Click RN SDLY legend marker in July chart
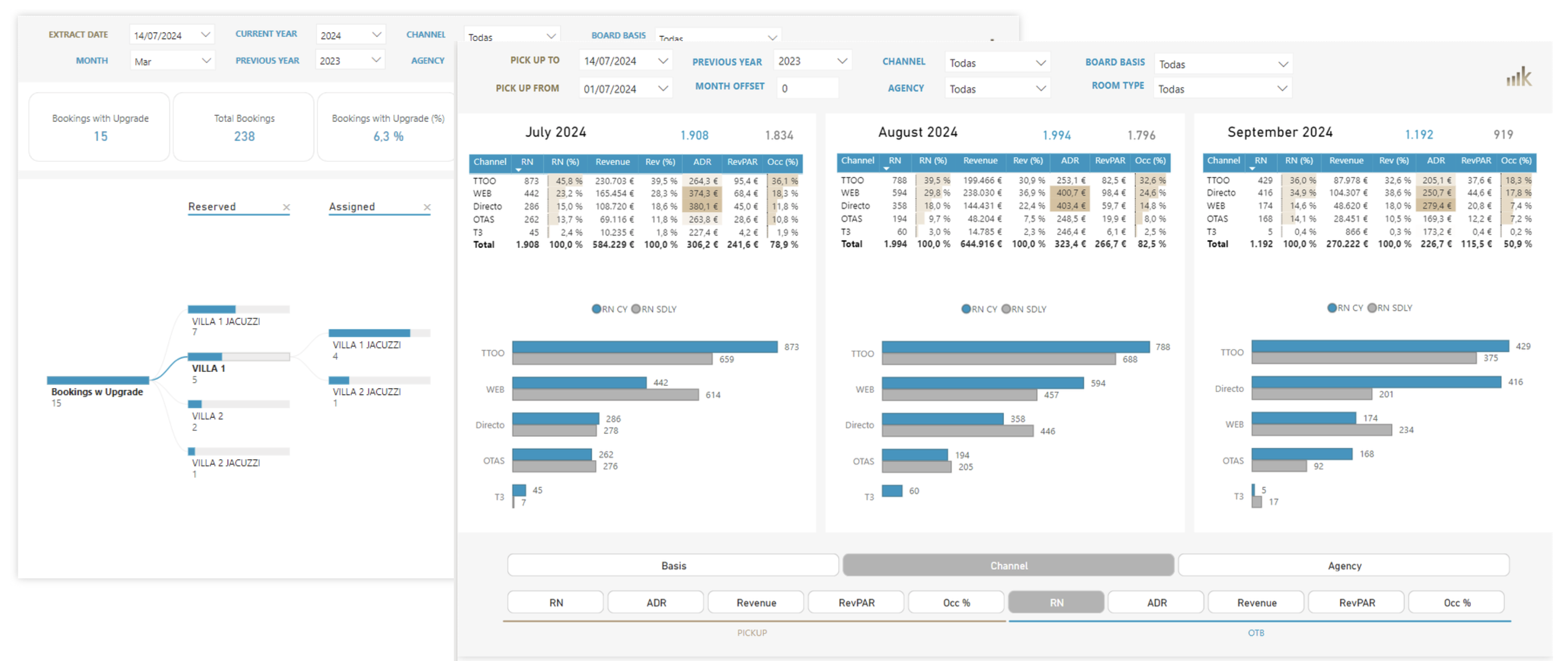 point(636,309)
